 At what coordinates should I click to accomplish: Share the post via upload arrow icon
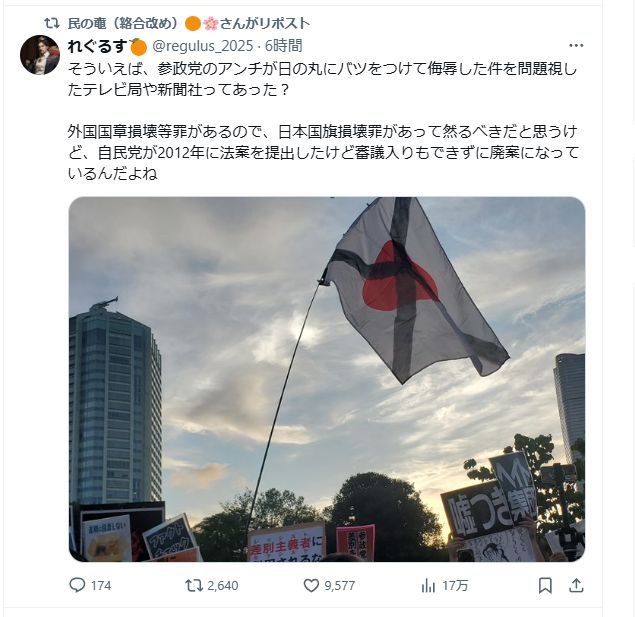[x=576, y=585]
